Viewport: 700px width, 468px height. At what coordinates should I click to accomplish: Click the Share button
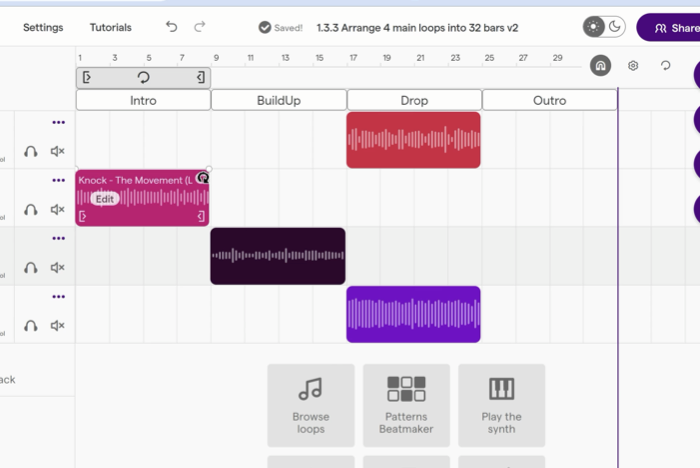pyautogui.click(x=670, y=28)
